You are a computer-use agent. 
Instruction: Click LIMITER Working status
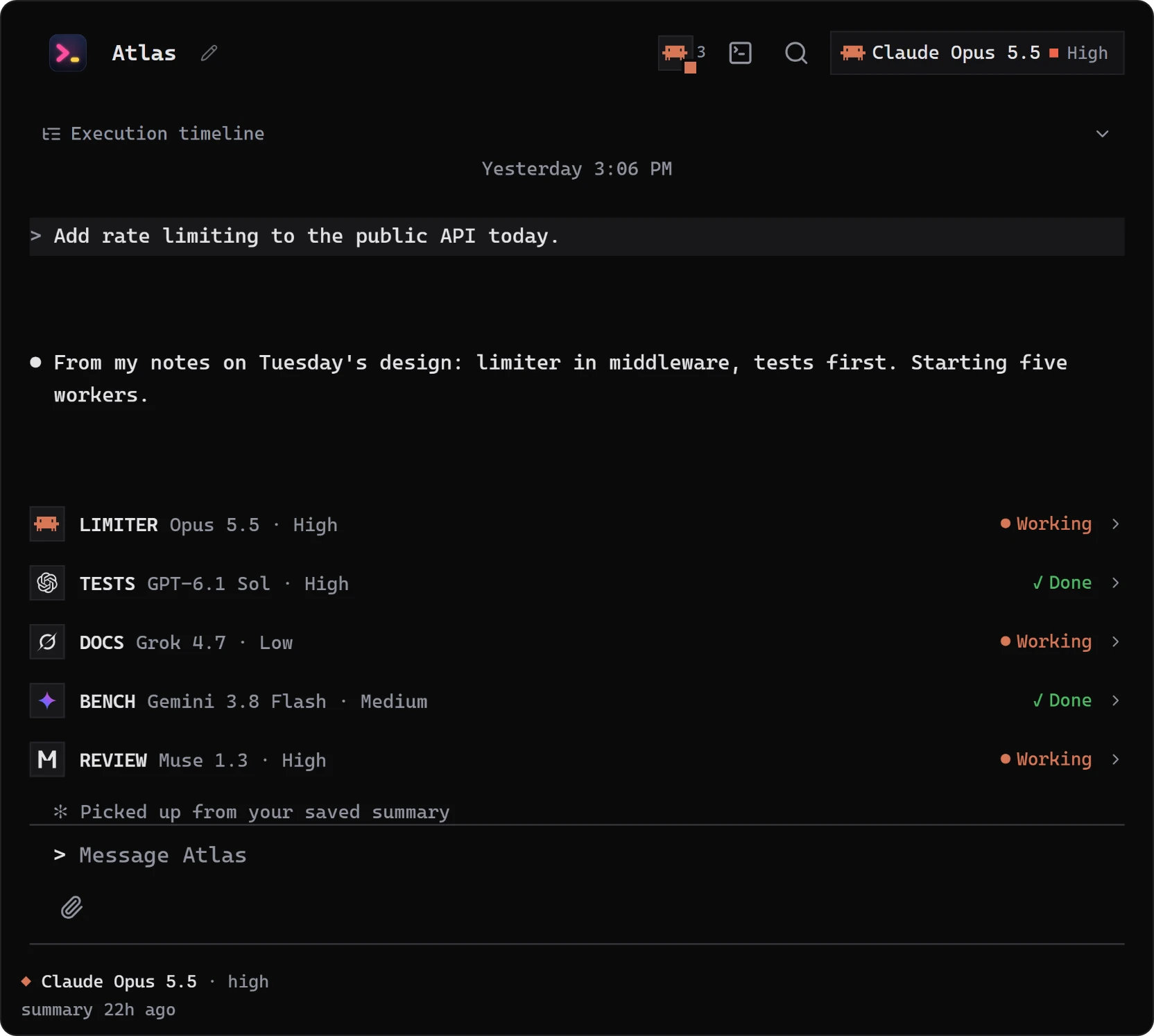coord(1046,524)
